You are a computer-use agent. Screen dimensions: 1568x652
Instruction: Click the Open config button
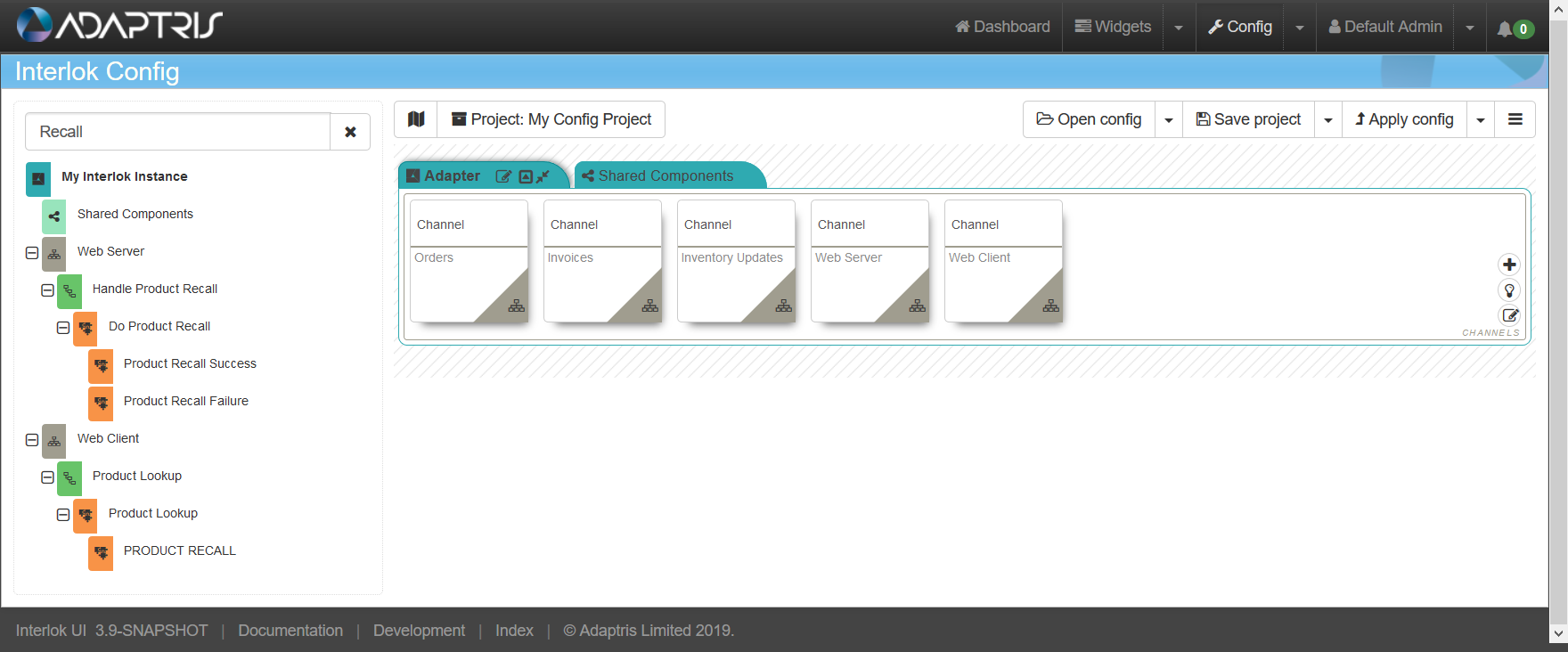1090,119
